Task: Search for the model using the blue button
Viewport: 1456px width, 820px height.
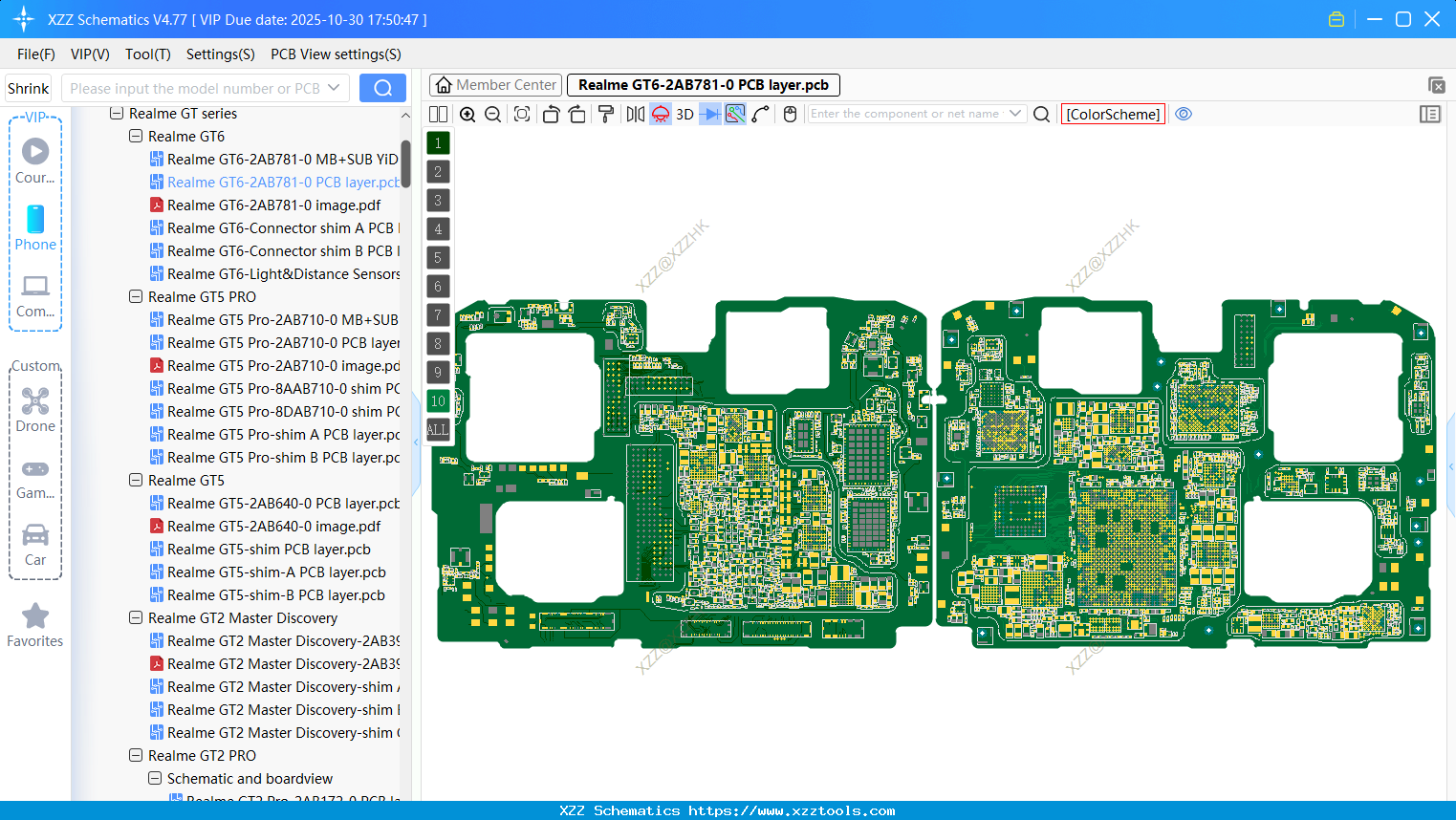Action: (x=382, y=88)
